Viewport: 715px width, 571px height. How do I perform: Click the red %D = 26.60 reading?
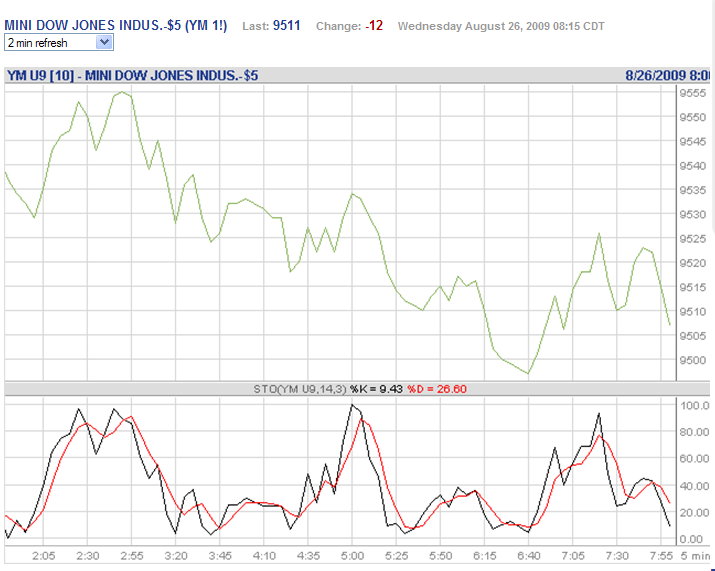point(437,389)
